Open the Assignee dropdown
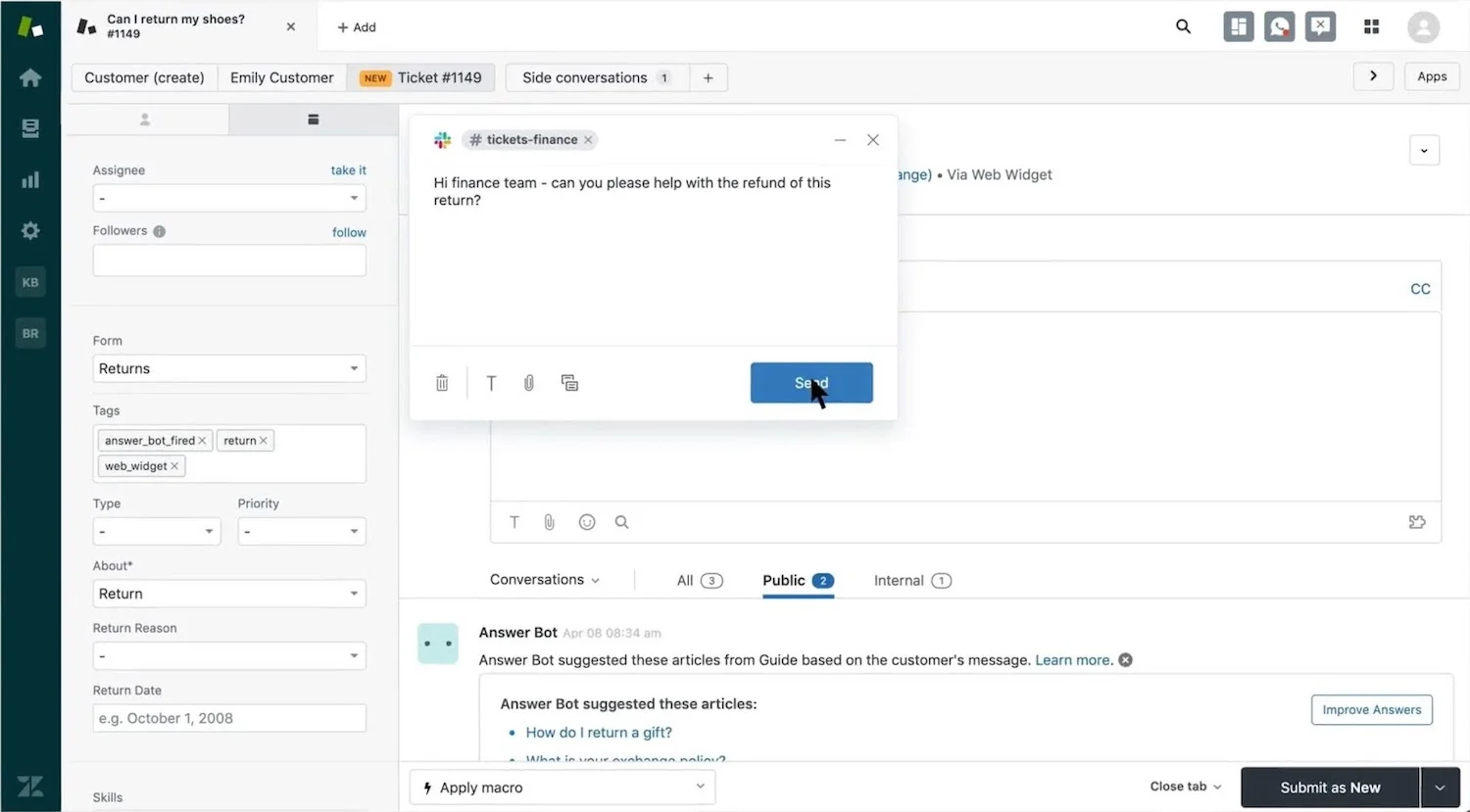Screen dimensions: 1470x812 [229, 198]
